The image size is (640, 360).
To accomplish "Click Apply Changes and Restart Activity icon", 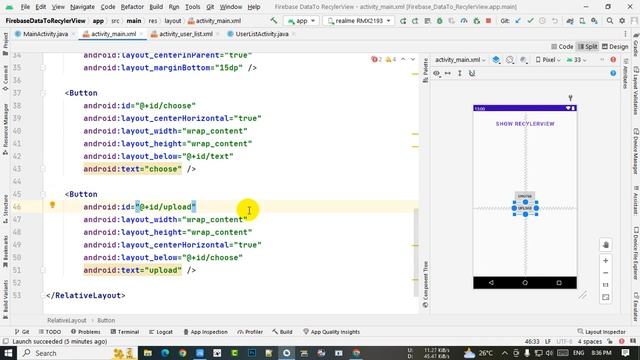I will (x=415, y=21).
